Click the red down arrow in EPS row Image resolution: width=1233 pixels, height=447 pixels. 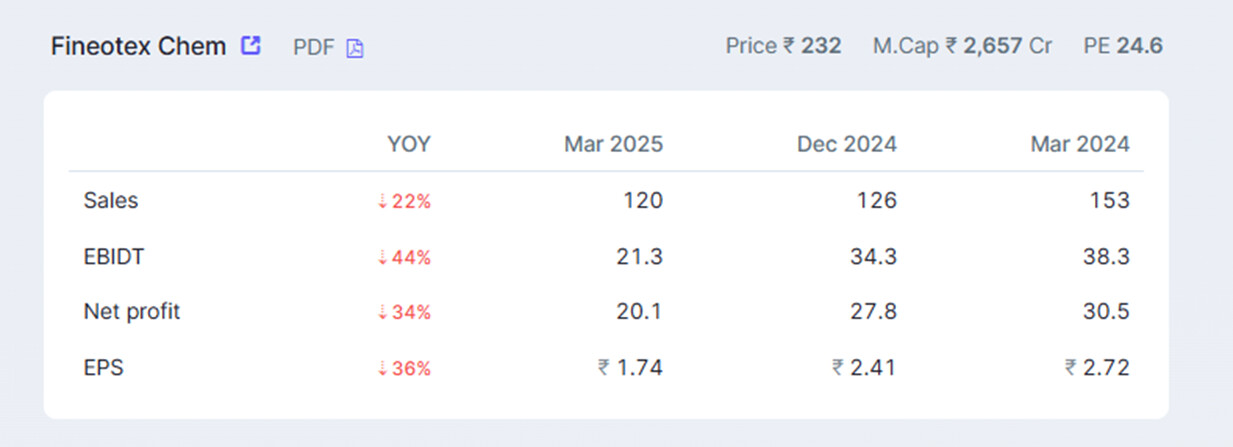tap(382, 369)
